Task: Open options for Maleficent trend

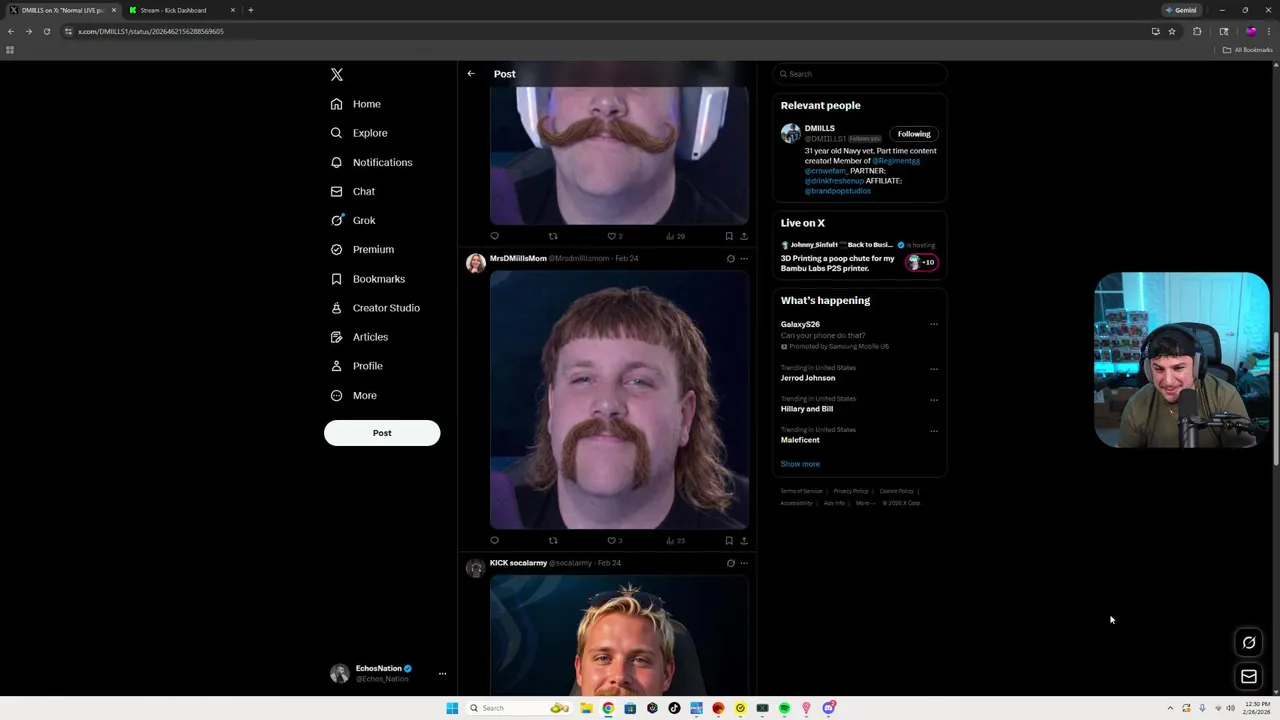Action: point(934,430)
